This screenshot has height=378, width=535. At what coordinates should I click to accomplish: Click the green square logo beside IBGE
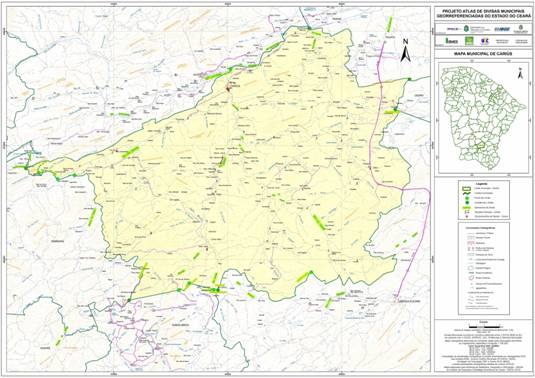[x=469, y=41]
